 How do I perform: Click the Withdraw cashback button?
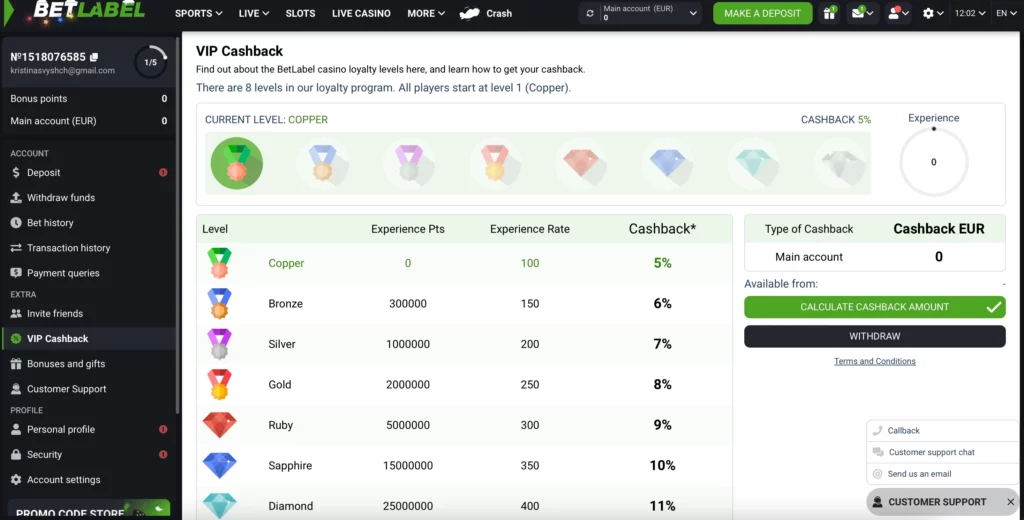(874, 336)
